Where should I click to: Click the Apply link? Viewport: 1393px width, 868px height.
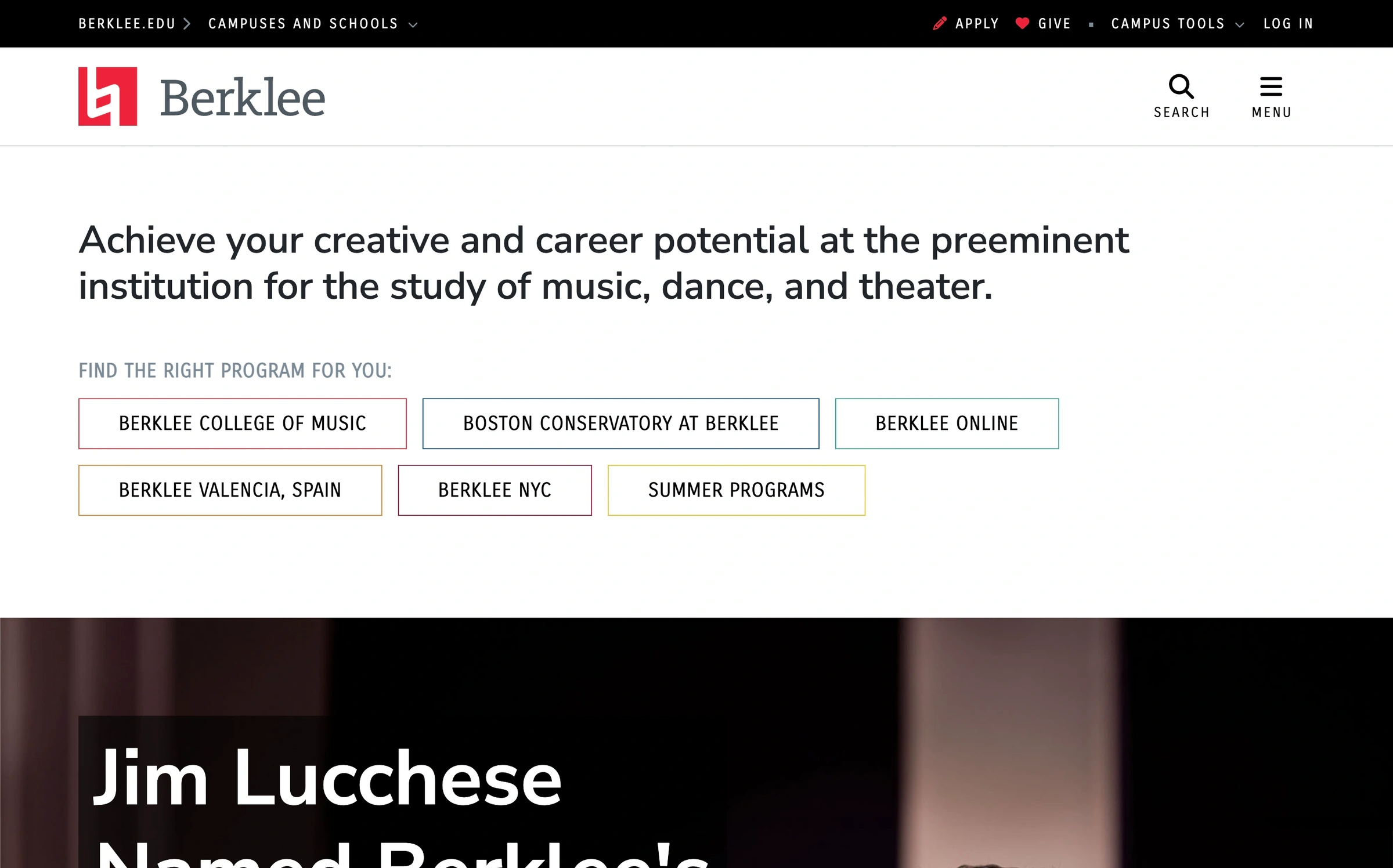(x=977, y=24)
